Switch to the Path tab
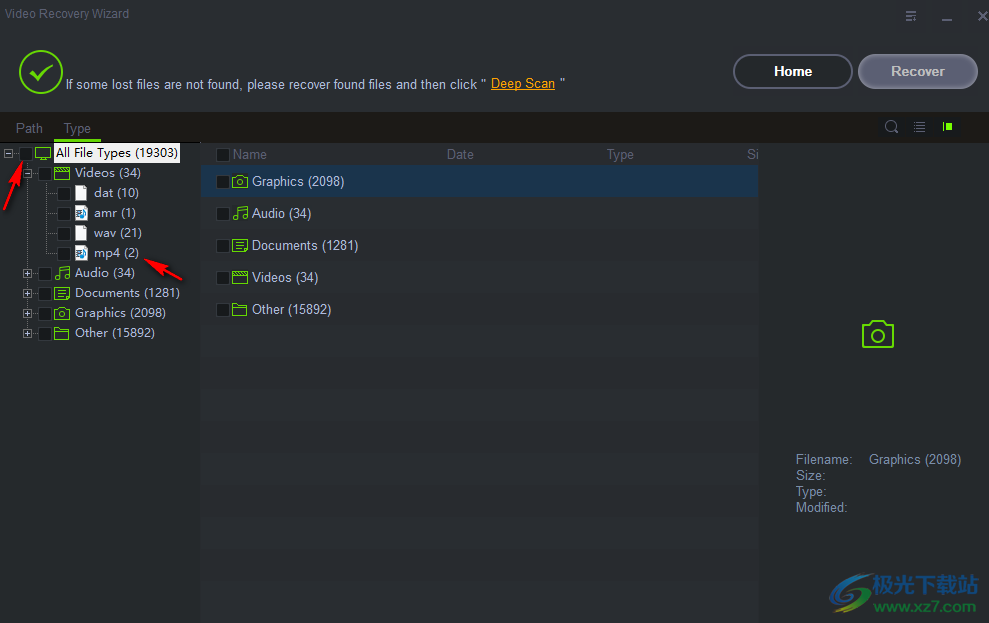This screenshot has width=989, height=623. coord(29,128)
